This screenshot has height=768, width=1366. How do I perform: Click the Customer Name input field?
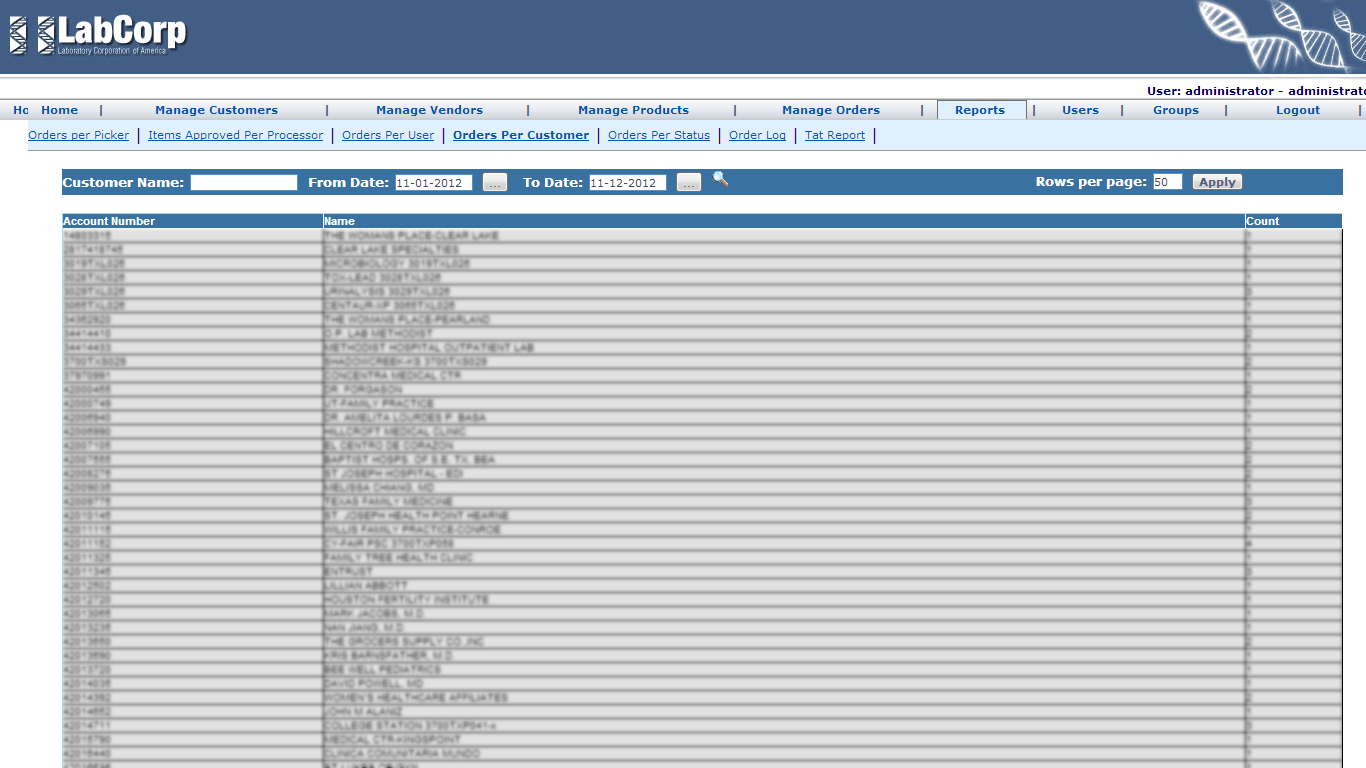tap(244, 183)
